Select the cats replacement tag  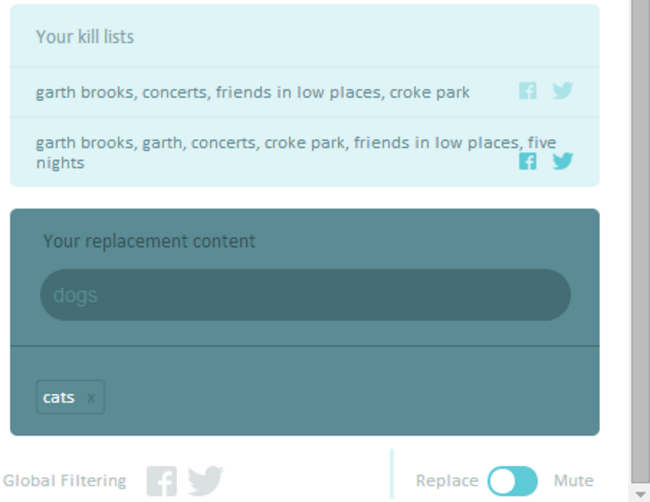click(x=59, y=398)
